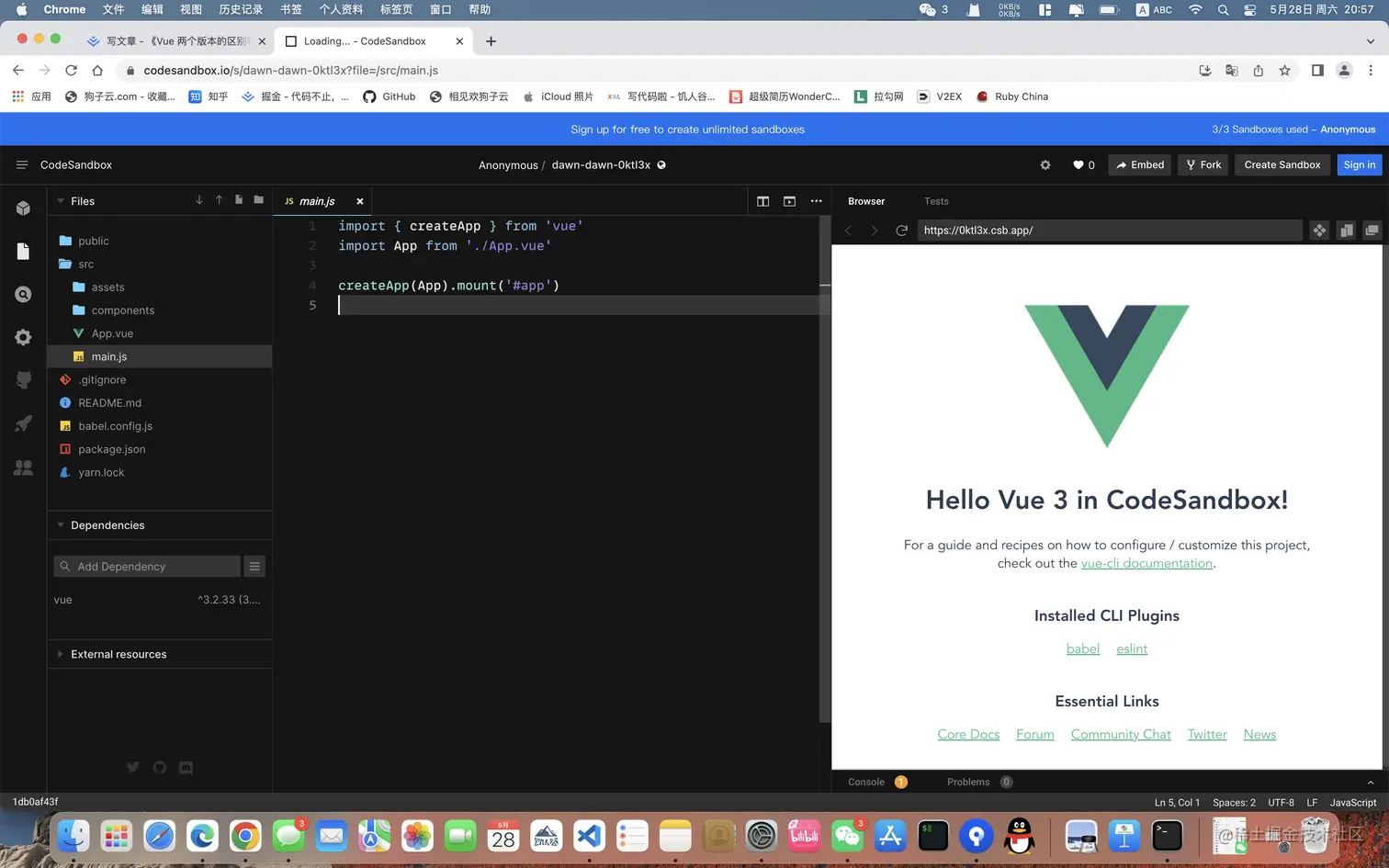Click the Twitter icon at sidebar bottom
Image resolution: width=1389 pixels, height=868 pixels.
coord(133,768)
